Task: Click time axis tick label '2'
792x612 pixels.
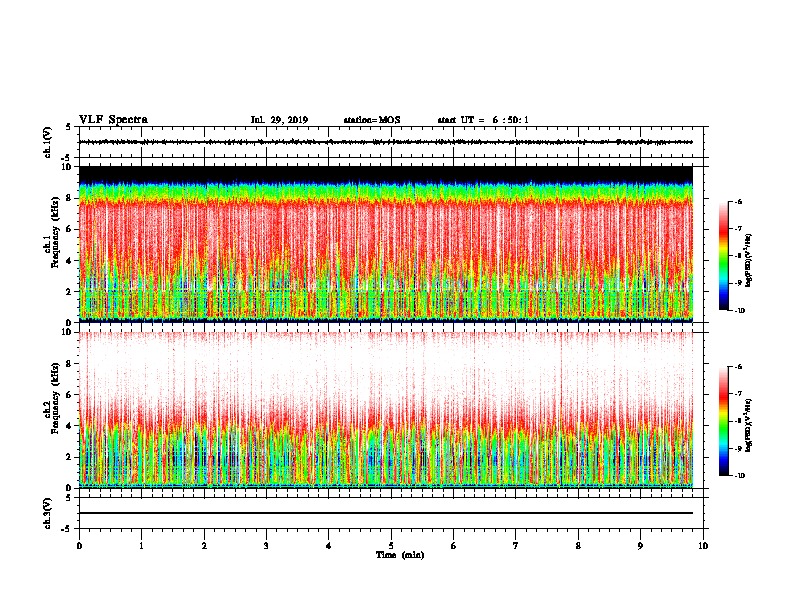Action: (204, 545)
